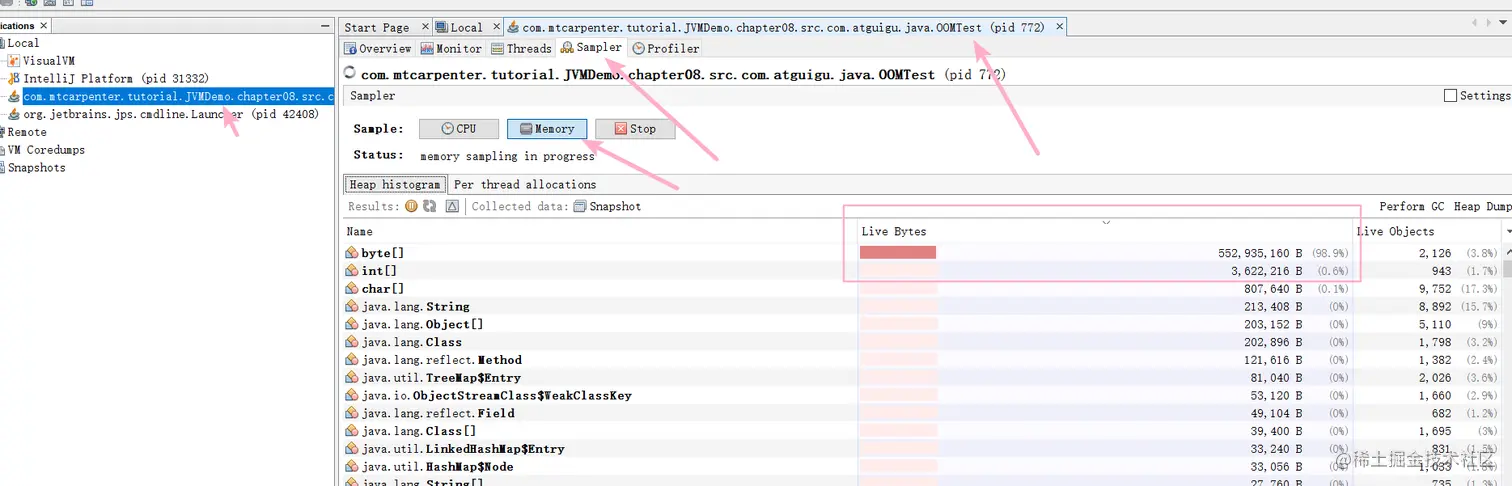The width and height of the screenshot is (1512, 486).
Task: Open the Threads subtab
Action: click(521, 48)
